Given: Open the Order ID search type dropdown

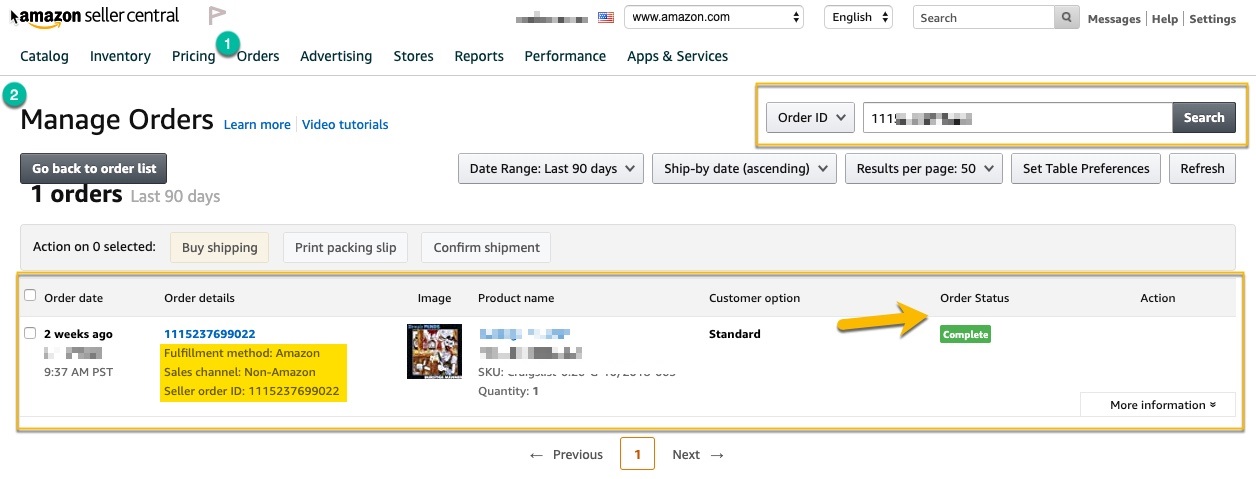Looking at the screenshot, I should (x=810, y=117).
